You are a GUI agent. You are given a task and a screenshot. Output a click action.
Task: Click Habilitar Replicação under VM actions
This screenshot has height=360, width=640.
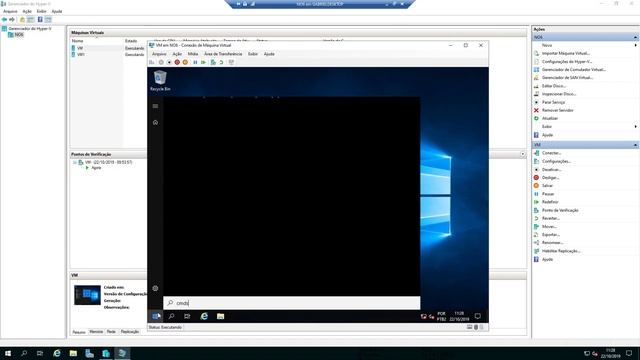click(x=561, y=251)
